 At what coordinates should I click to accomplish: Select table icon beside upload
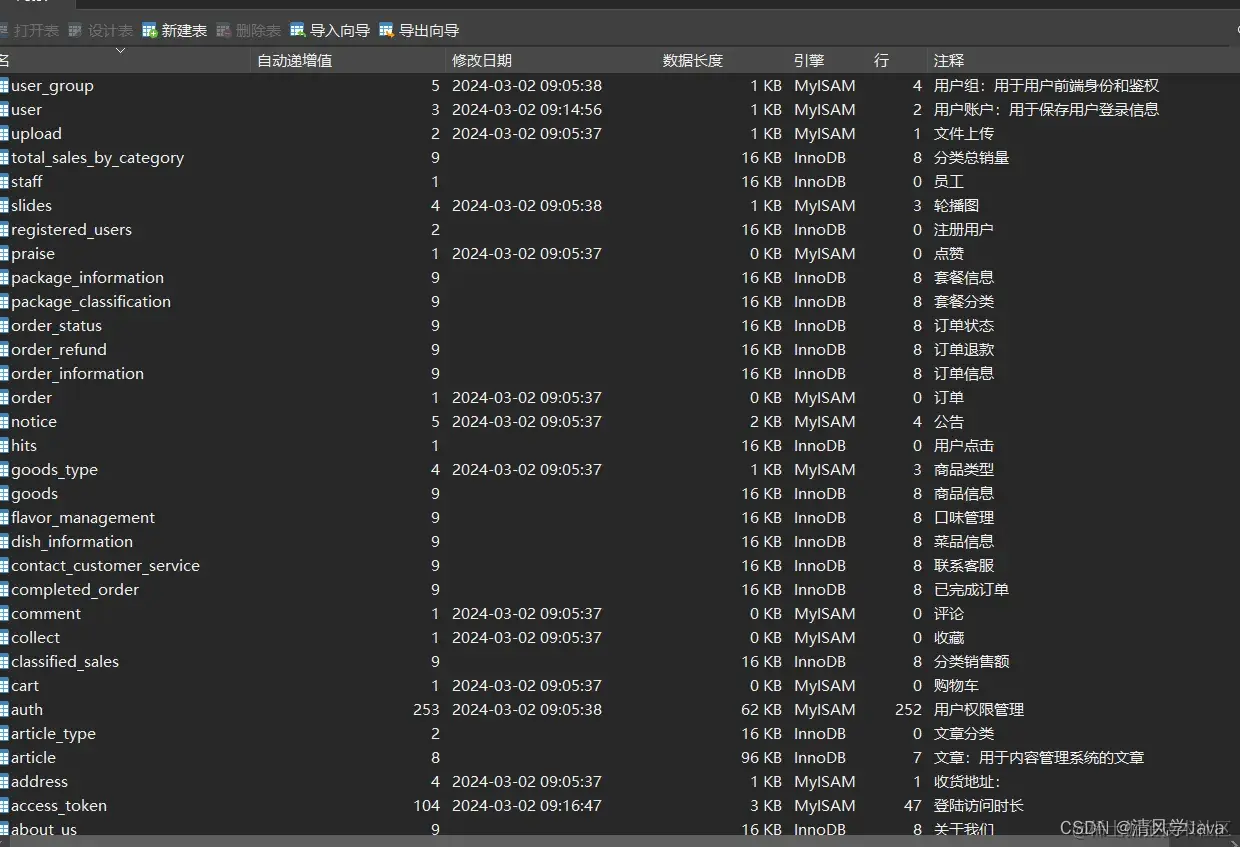pyautogui.click(x=4, y=134)
